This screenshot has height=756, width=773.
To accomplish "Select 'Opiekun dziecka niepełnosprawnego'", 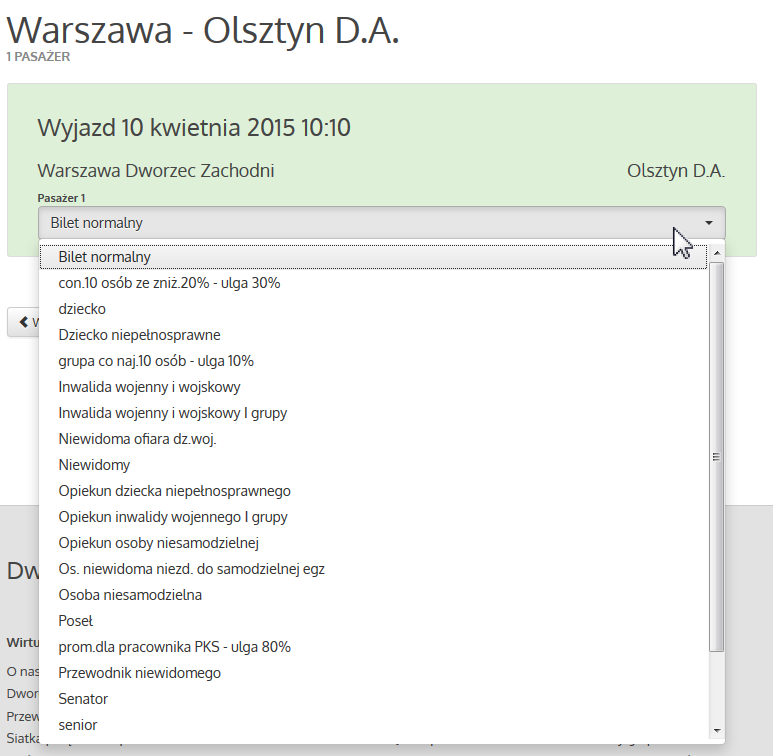I will click(373, 491).
